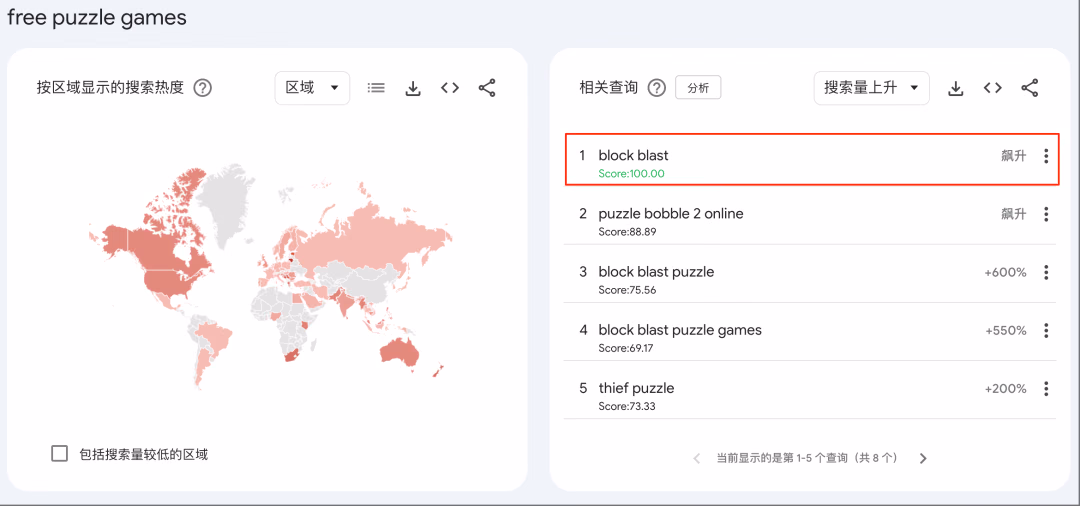Open the block blast puzzle games query

tap(680, 330)
